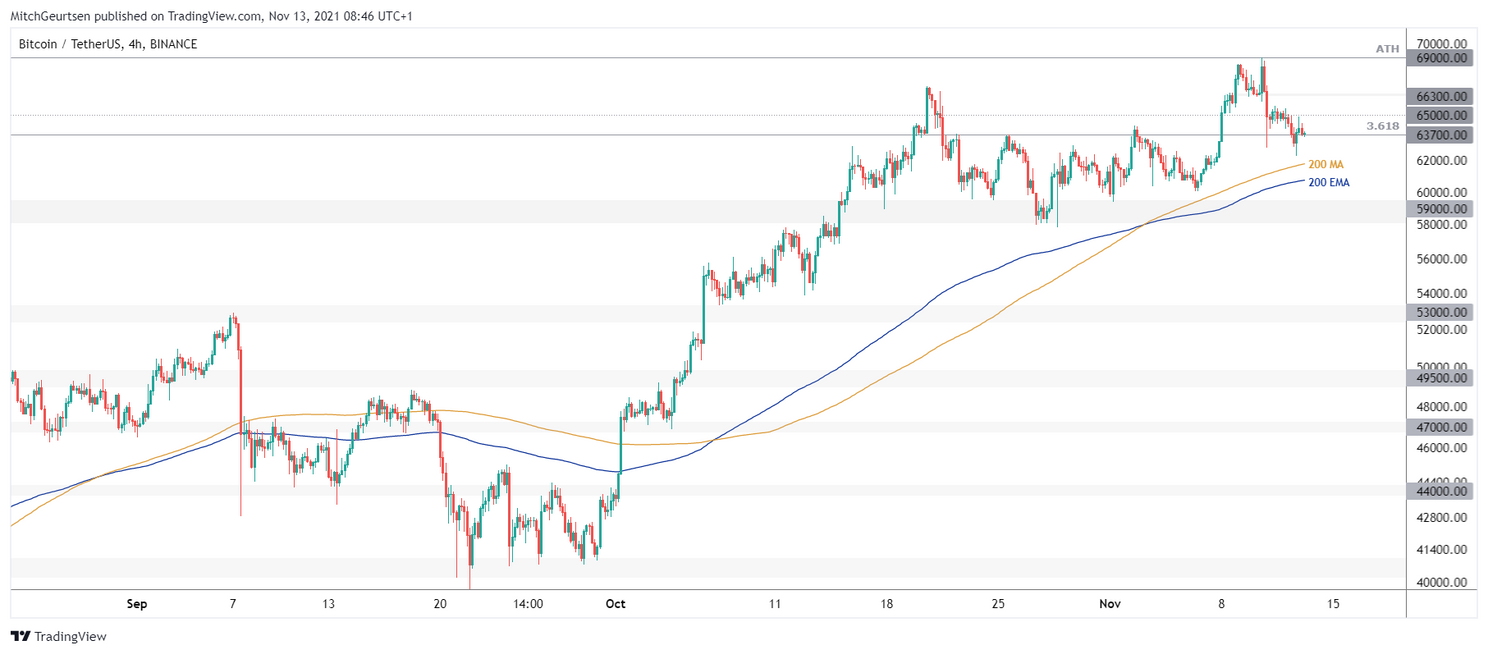1488x654 pixels.
Task: Select the 49500.00 price label
Action: pyautogui.click(x=1441, y=378)
